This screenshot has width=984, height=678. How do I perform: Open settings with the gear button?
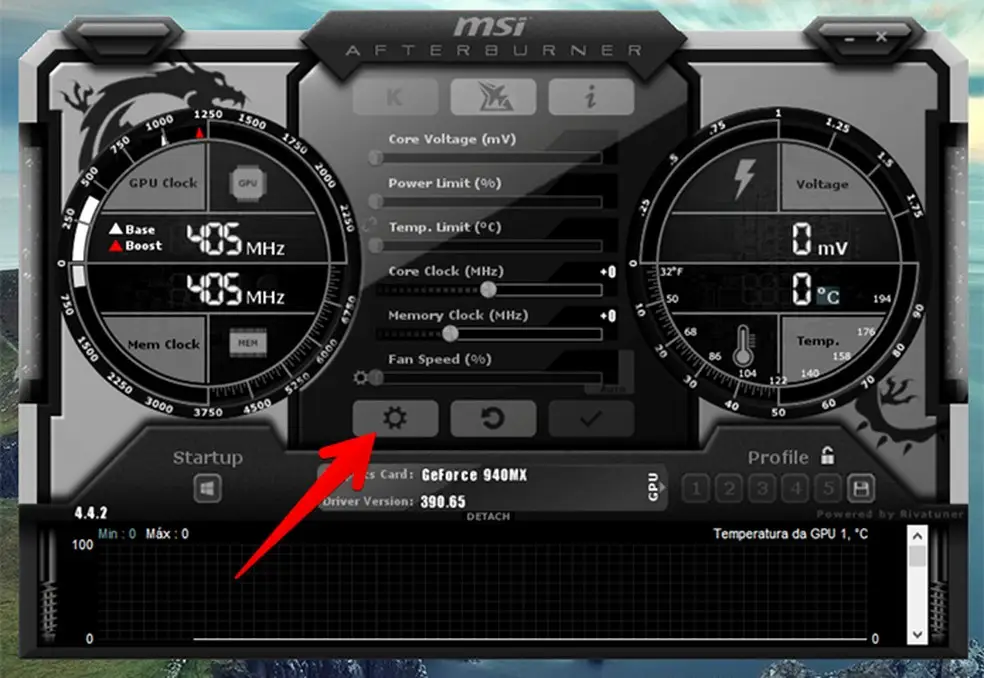[x=394, y=419]
